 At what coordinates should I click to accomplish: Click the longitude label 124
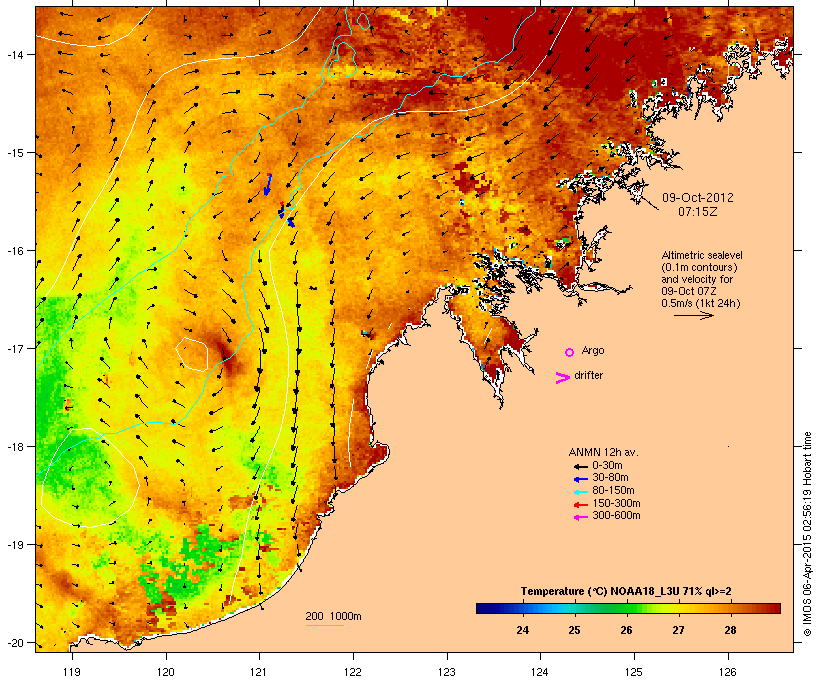tap(540, 672)
